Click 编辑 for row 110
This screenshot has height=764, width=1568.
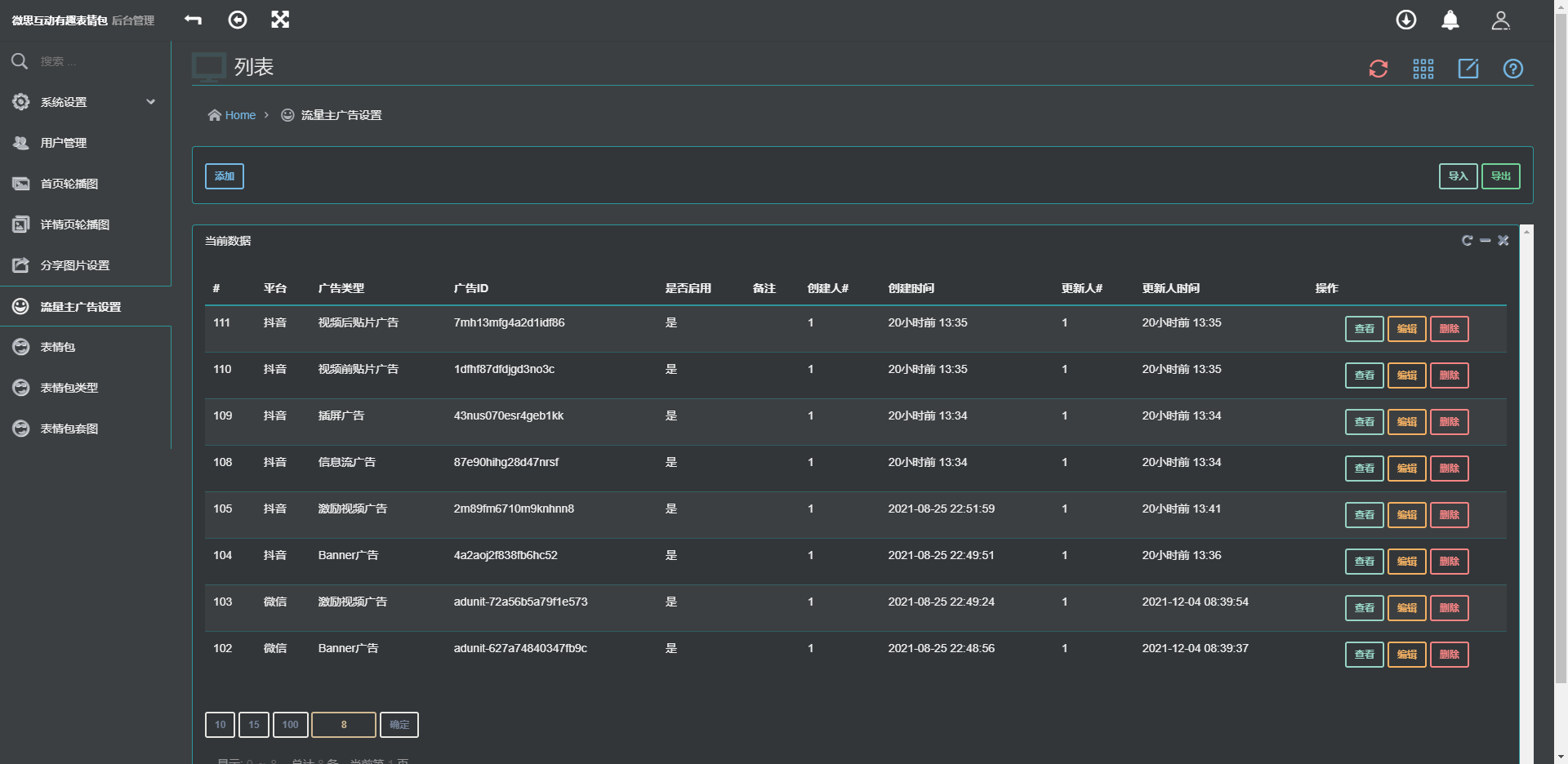tap(1407, 375)
